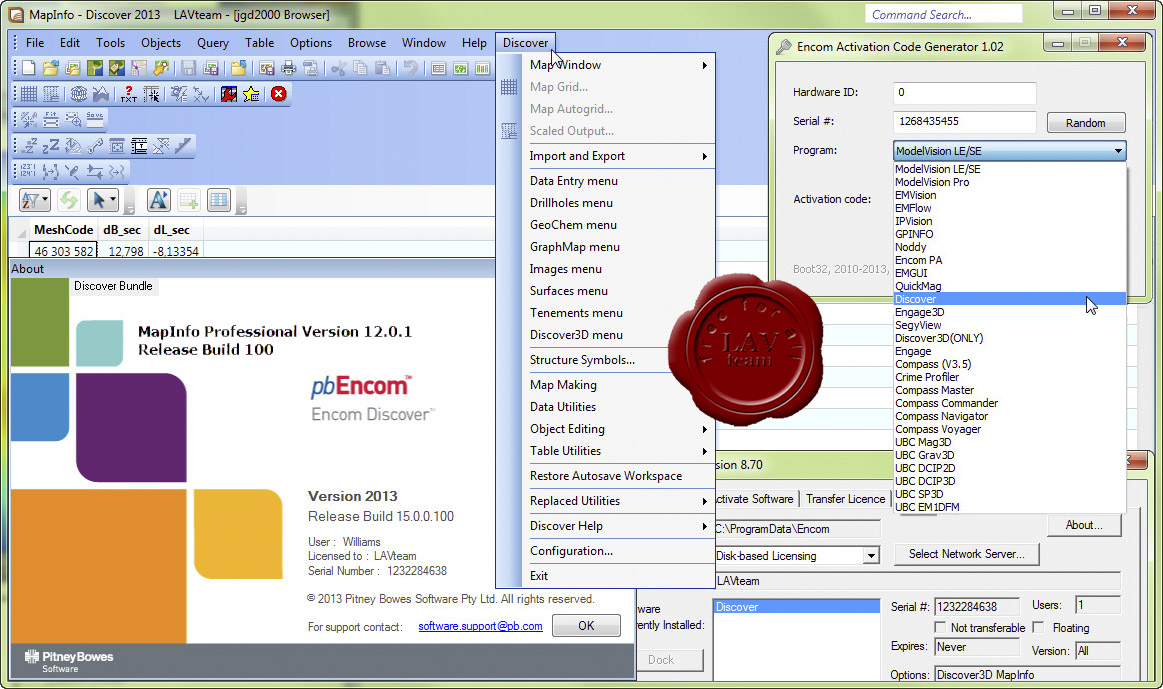Click the small zZ icon at the start of its toolbar
1163x689 pixels.
(30, 145)
